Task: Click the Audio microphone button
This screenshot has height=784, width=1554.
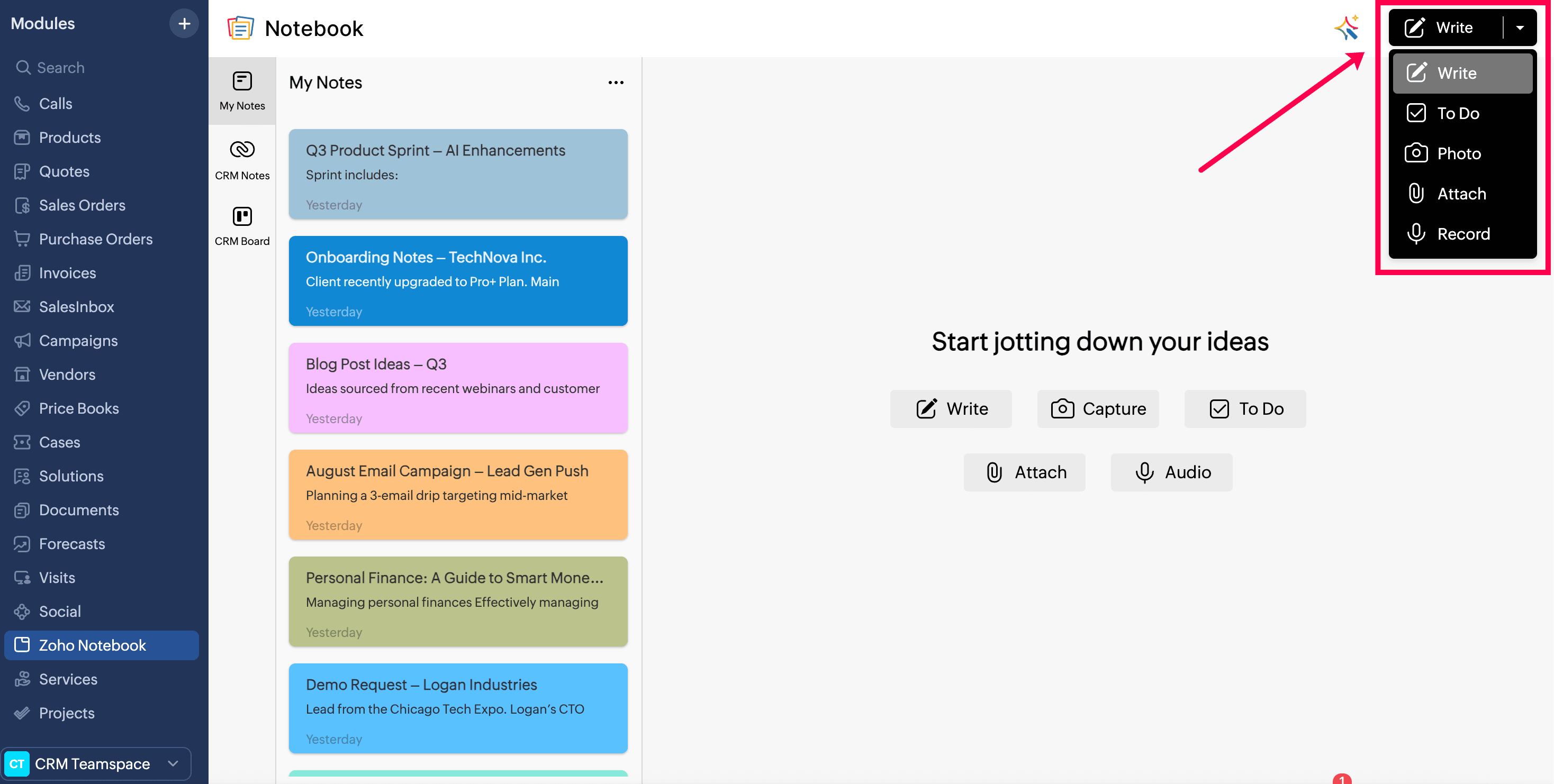Action: [x=1171, y=472]
